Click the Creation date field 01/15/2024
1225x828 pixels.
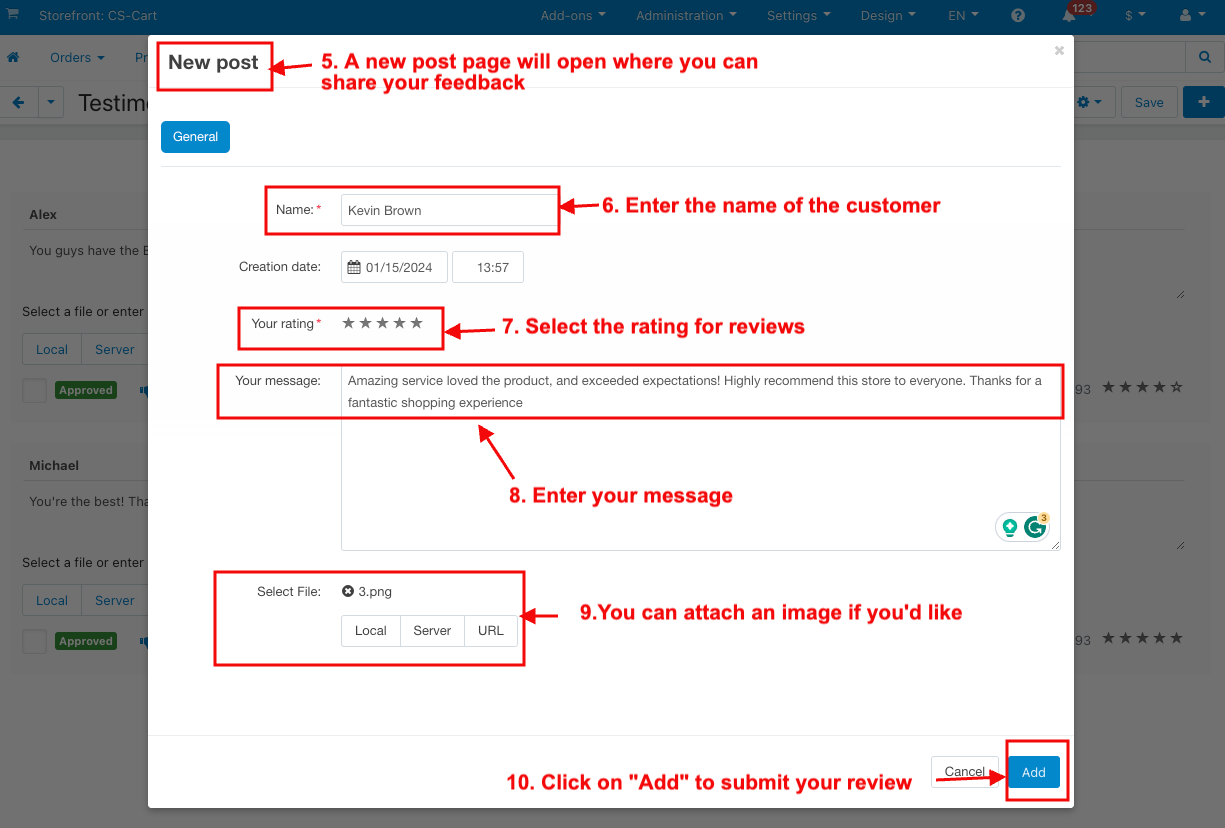pos(394,267)
